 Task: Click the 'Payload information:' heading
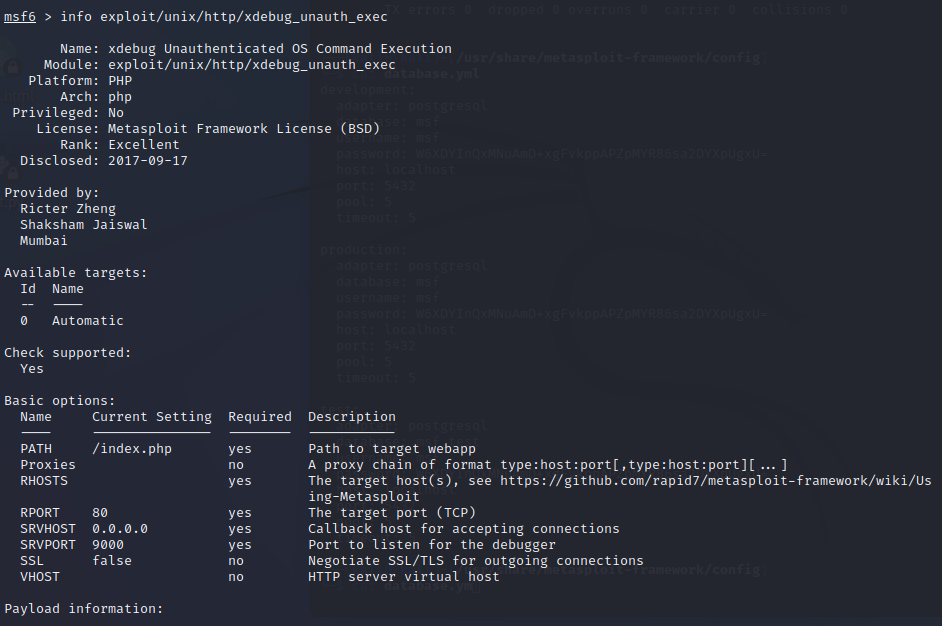click(84, 609)
